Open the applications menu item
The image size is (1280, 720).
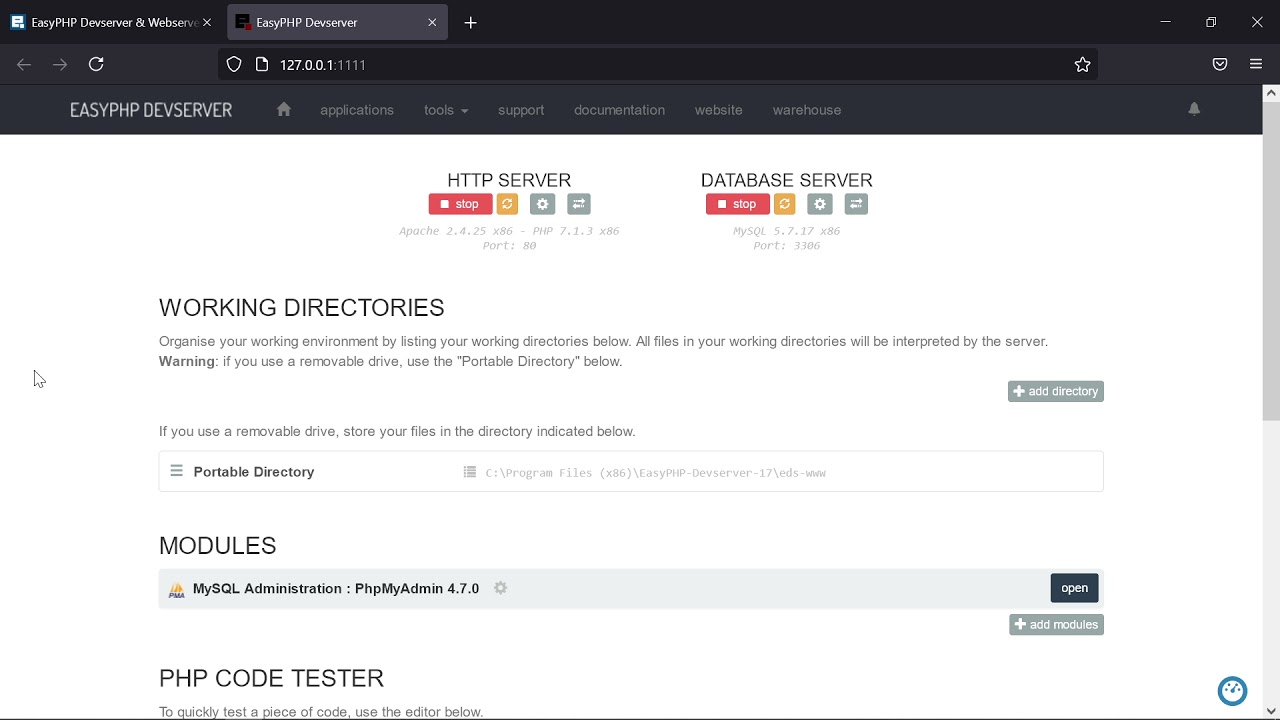pyautogui.click(x=357, y=111)
